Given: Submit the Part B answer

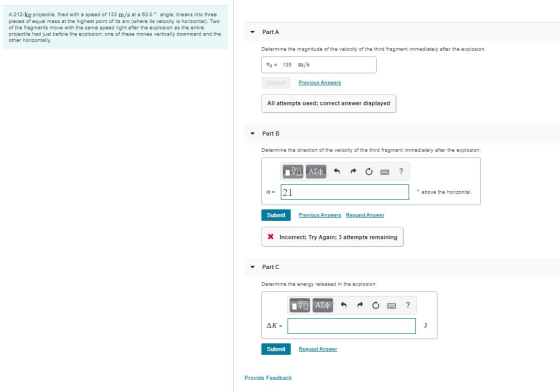Looking at the screenshot, I should [276, 215].
